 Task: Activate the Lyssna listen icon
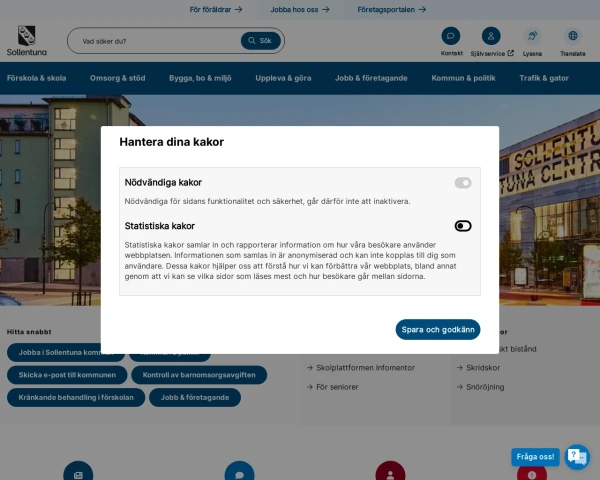tap(532, 36)
